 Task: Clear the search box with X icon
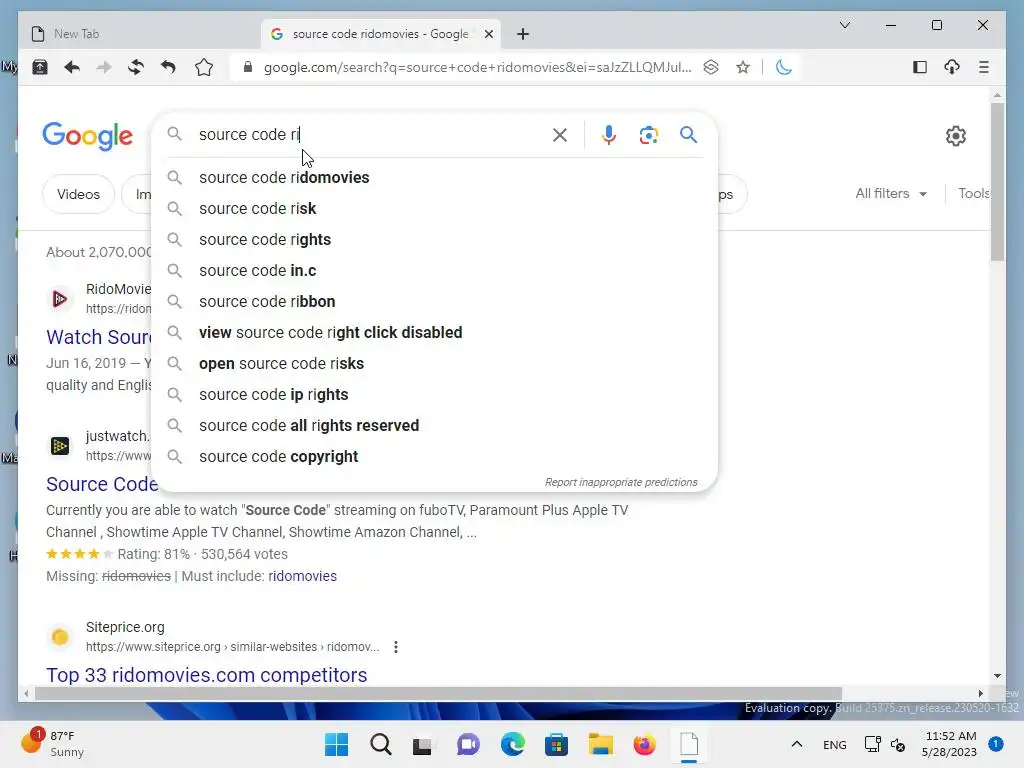[560, 135]
